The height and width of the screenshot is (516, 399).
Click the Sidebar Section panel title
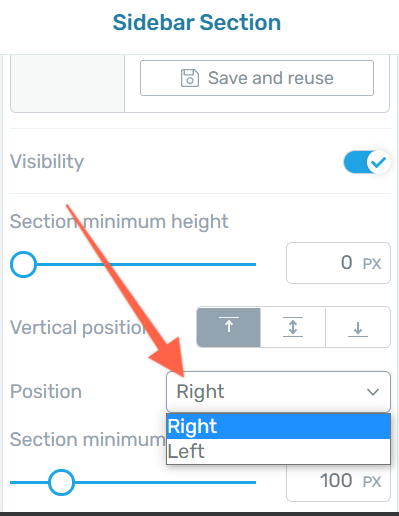[197, 23]
